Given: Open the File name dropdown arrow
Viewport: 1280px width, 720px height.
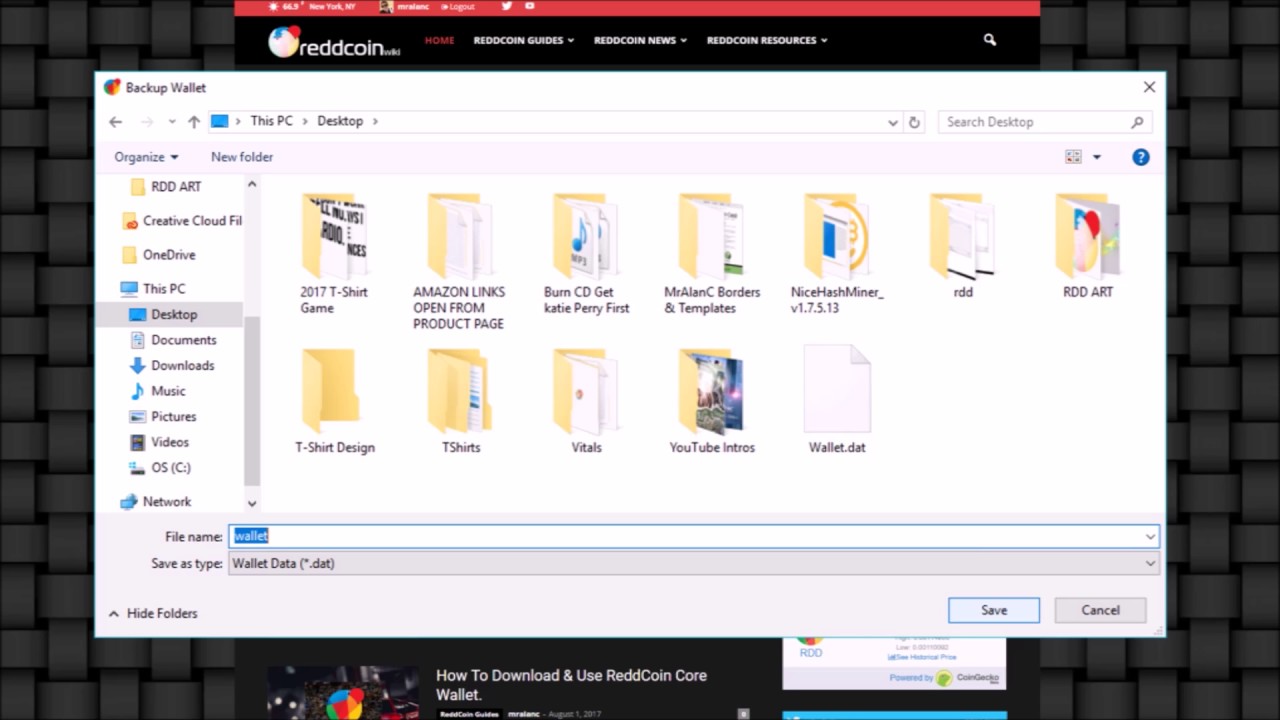Looking at the screenshot, I should [1150, 537].
